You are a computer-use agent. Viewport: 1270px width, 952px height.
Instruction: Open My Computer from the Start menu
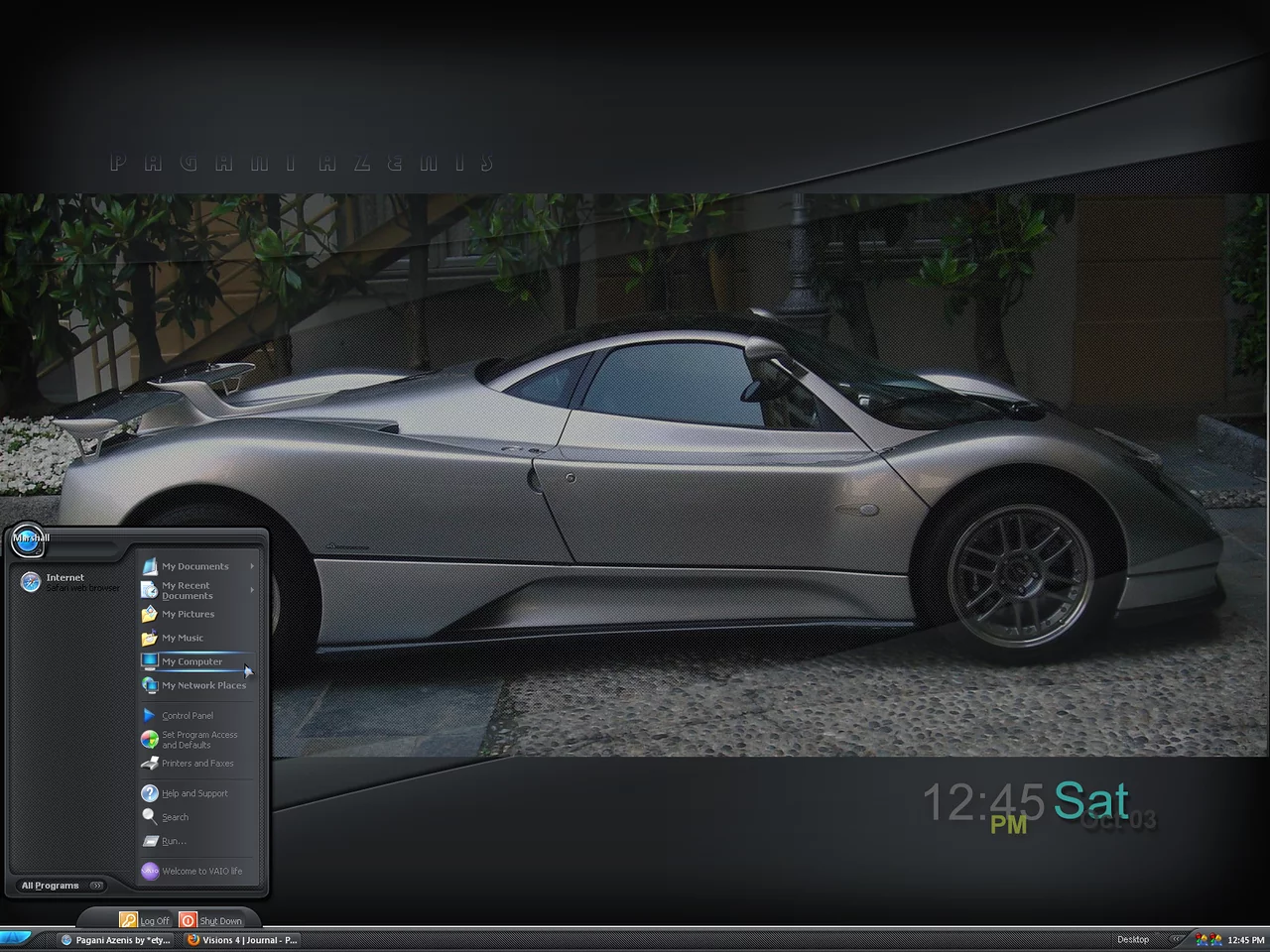click(191, 661)
